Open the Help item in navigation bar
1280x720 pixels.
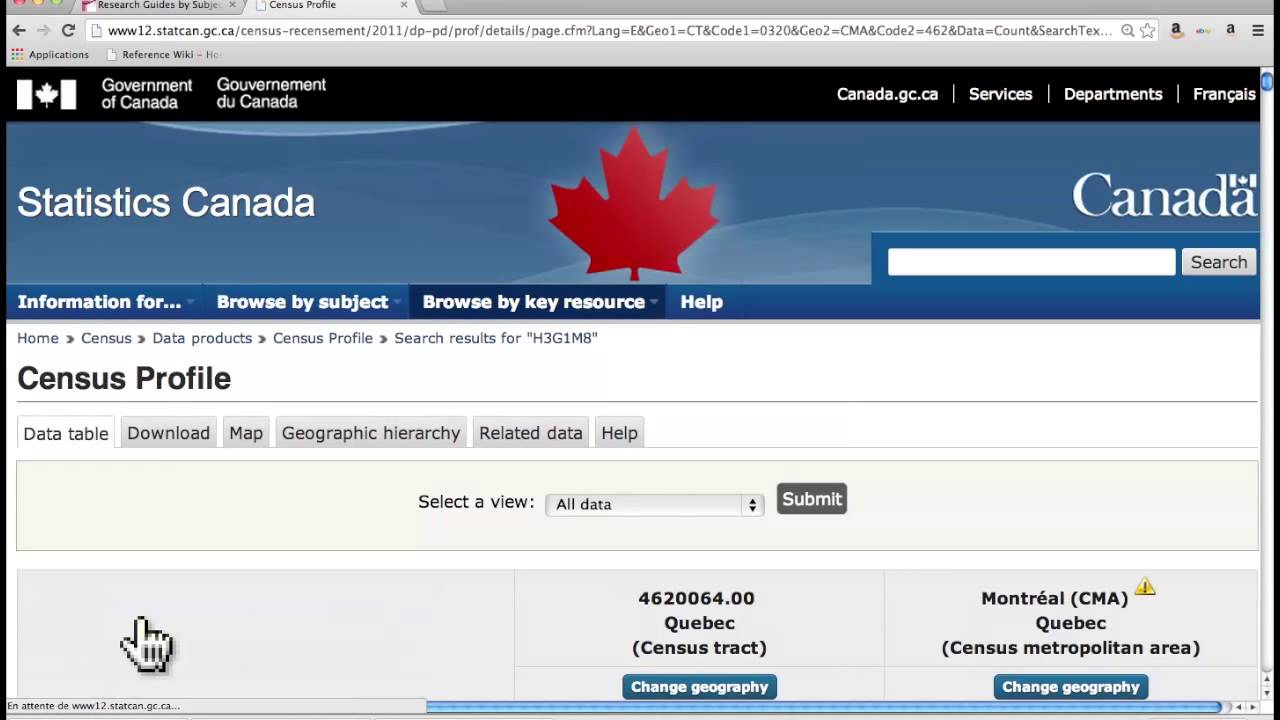[701, 302]
